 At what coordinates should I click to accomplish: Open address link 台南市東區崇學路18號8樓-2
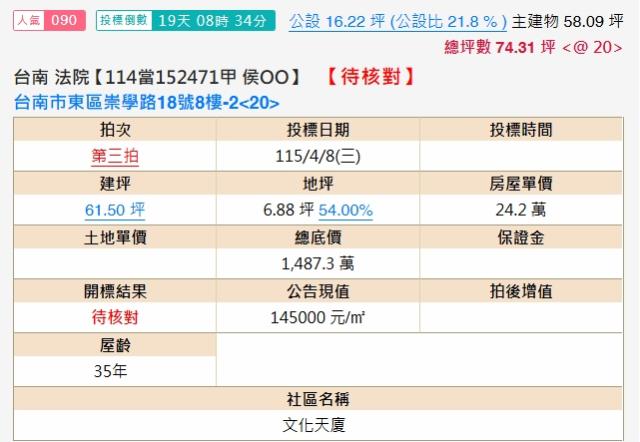[x=148, y=102]
